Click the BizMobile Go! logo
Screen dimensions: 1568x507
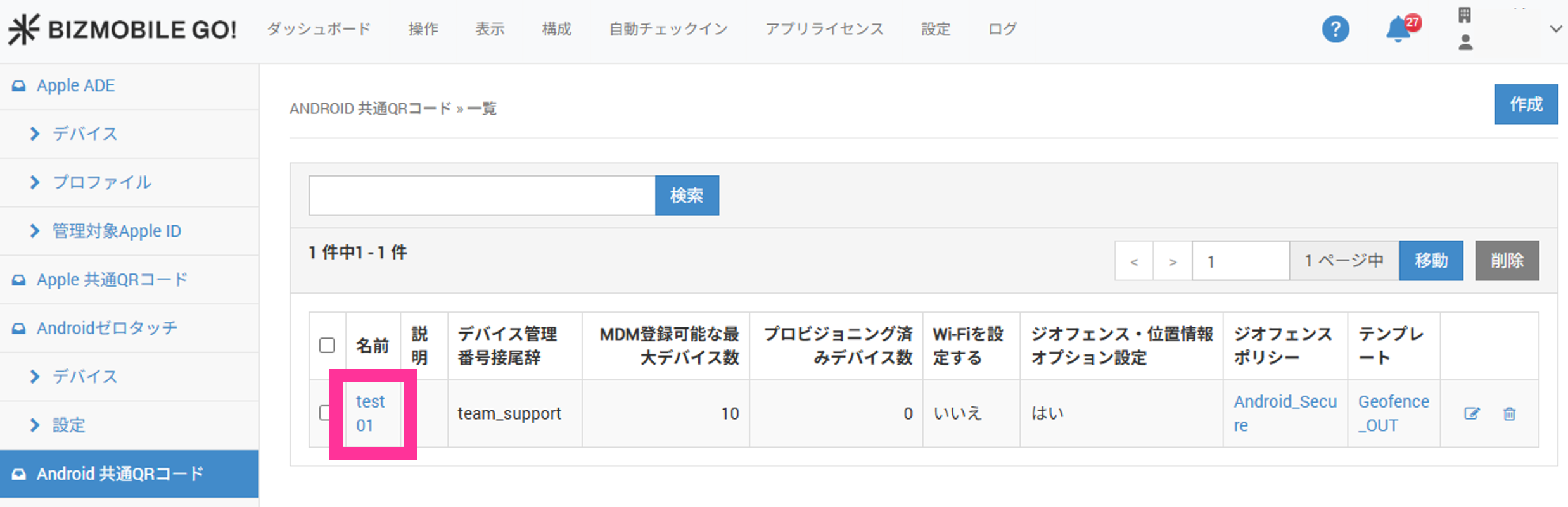click(x=122, y=29)
